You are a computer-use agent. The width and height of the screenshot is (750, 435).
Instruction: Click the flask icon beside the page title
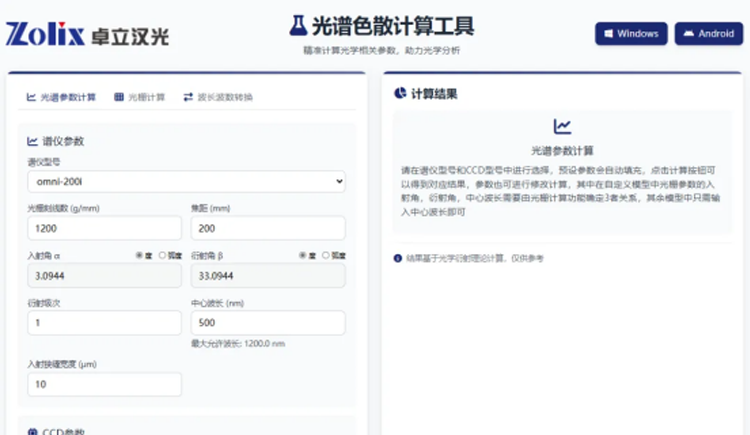click(298, 26)
